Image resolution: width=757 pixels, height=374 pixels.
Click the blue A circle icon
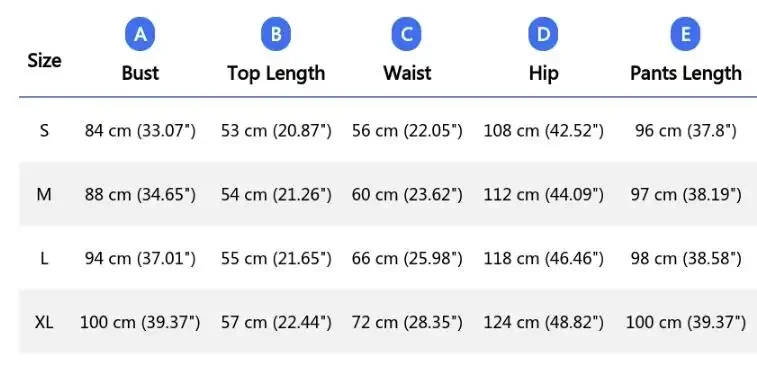pyautogui.click(x=140, y=34)
